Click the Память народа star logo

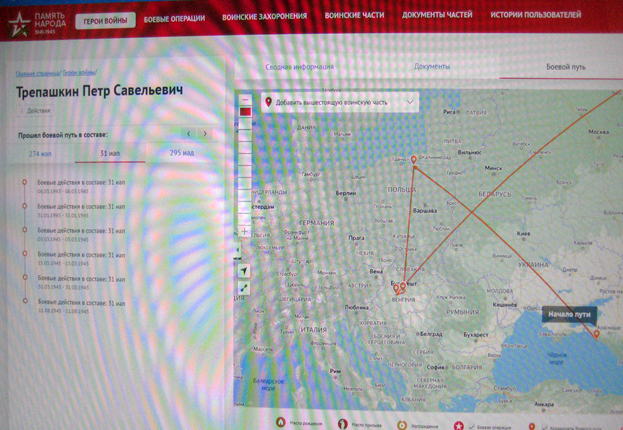point(18,24)
